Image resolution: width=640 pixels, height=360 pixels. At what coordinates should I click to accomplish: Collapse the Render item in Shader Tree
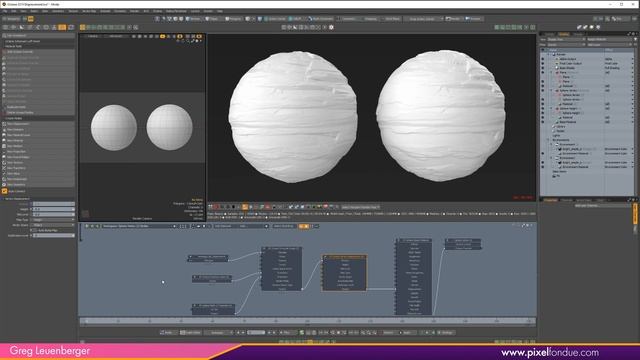point(548,54)
